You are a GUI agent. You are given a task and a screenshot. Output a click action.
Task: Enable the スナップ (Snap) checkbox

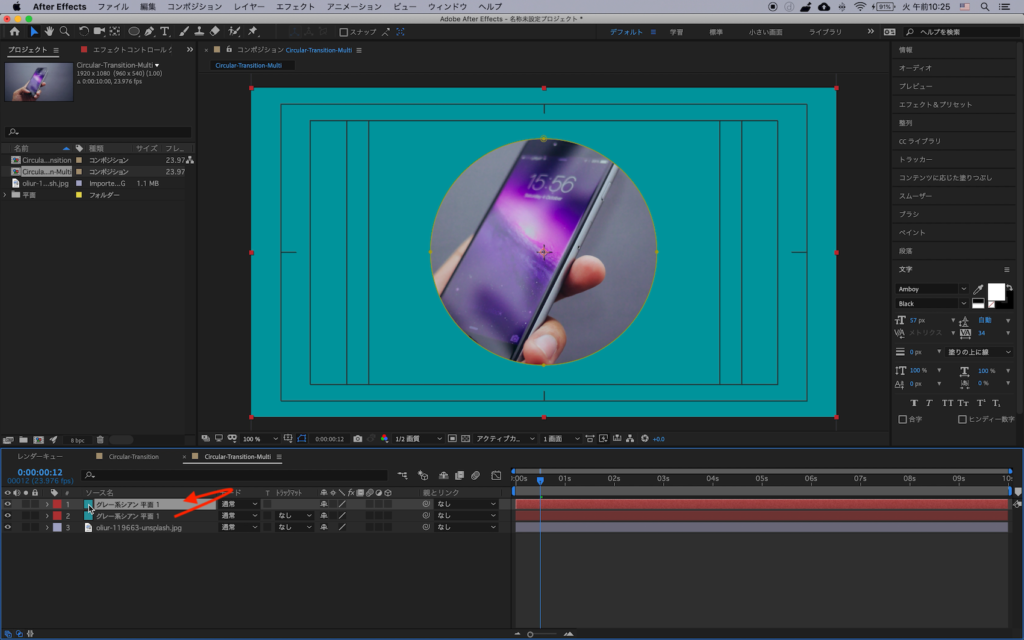(344, 32)
